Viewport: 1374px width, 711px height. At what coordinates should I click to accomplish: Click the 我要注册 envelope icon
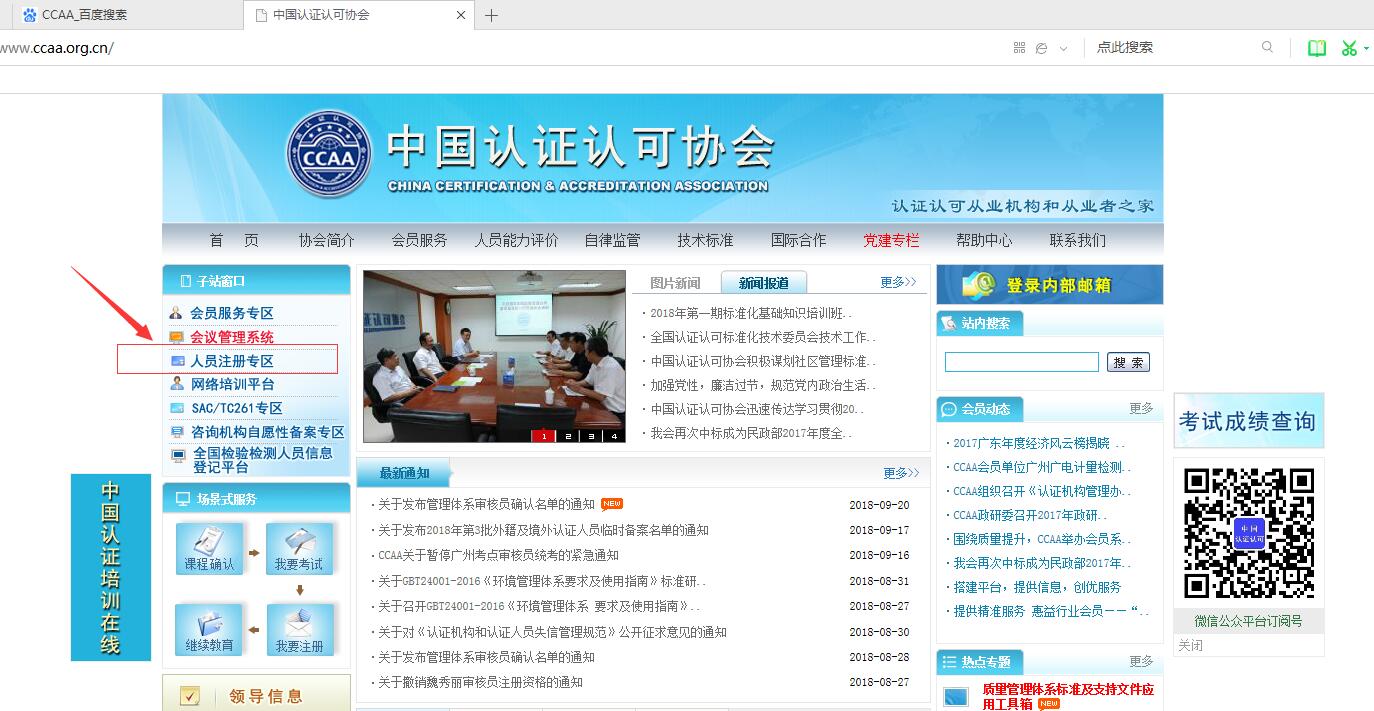click(x=299, y=630)
